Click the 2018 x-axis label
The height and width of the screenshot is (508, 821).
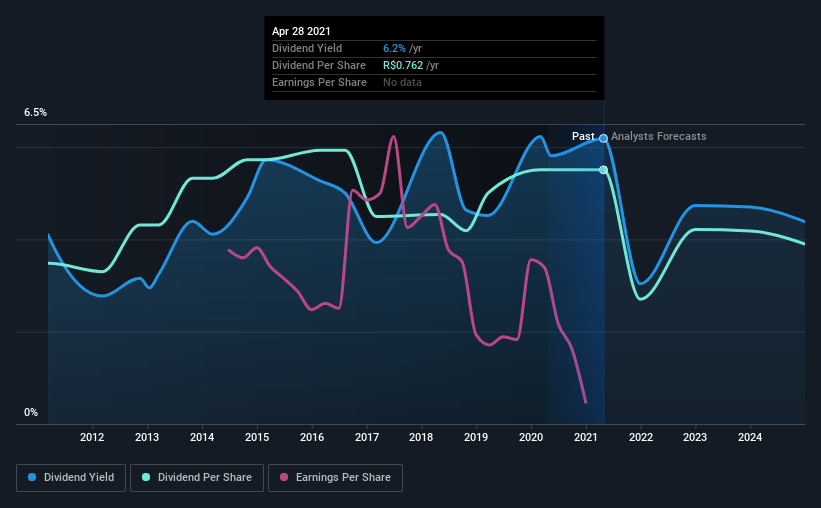pos(421,437)
